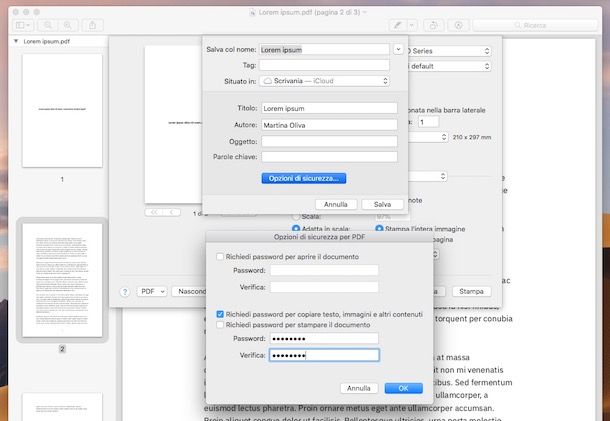Open the Situato in location dropdown
The height and width of the screenshot is (421, 610).
pyautogui.click(x=324, y=81)
